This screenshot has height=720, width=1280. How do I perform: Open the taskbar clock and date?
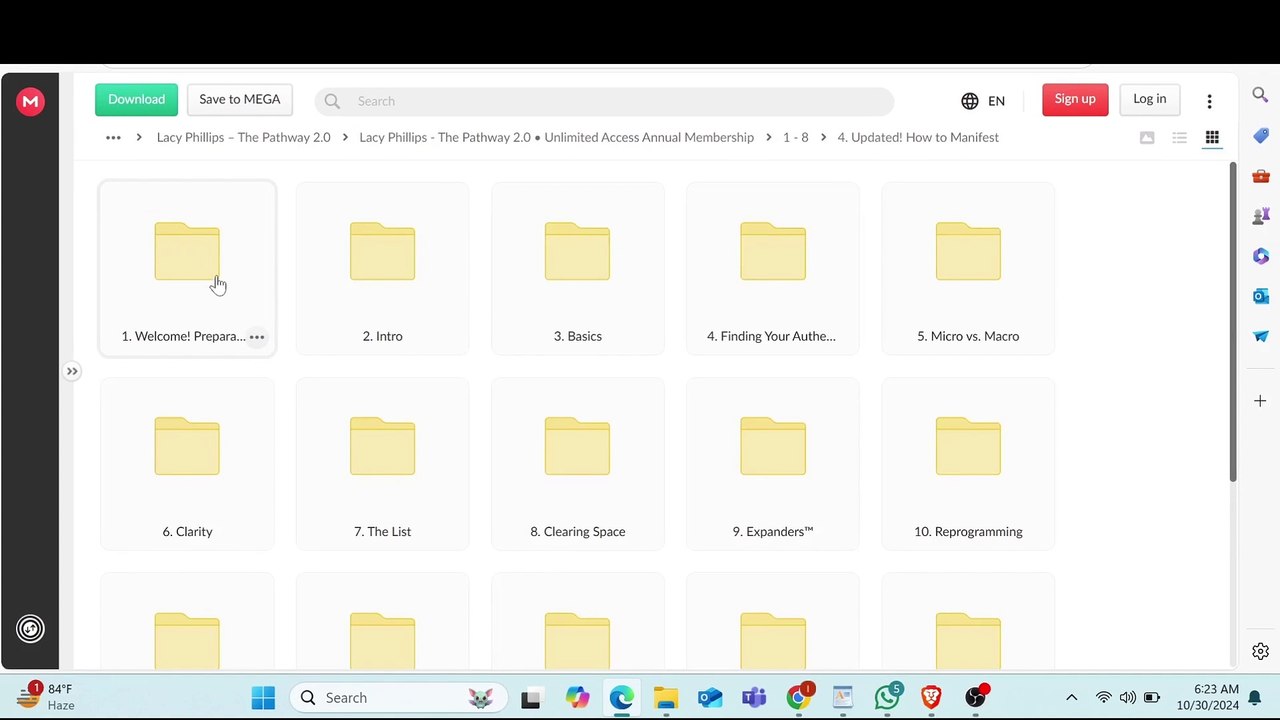[x=1207, y=698]
